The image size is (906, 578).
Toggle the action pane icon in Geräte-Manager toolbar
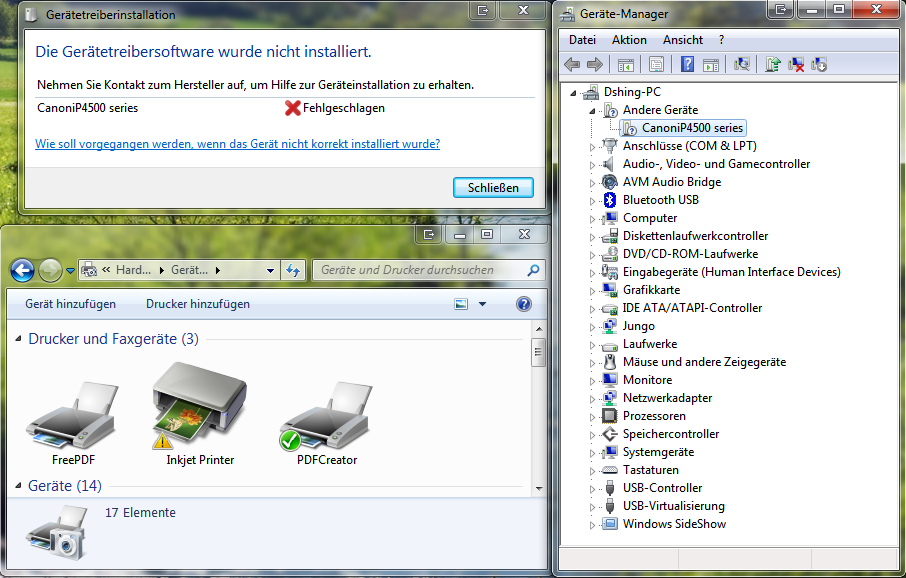coord(711,64)
